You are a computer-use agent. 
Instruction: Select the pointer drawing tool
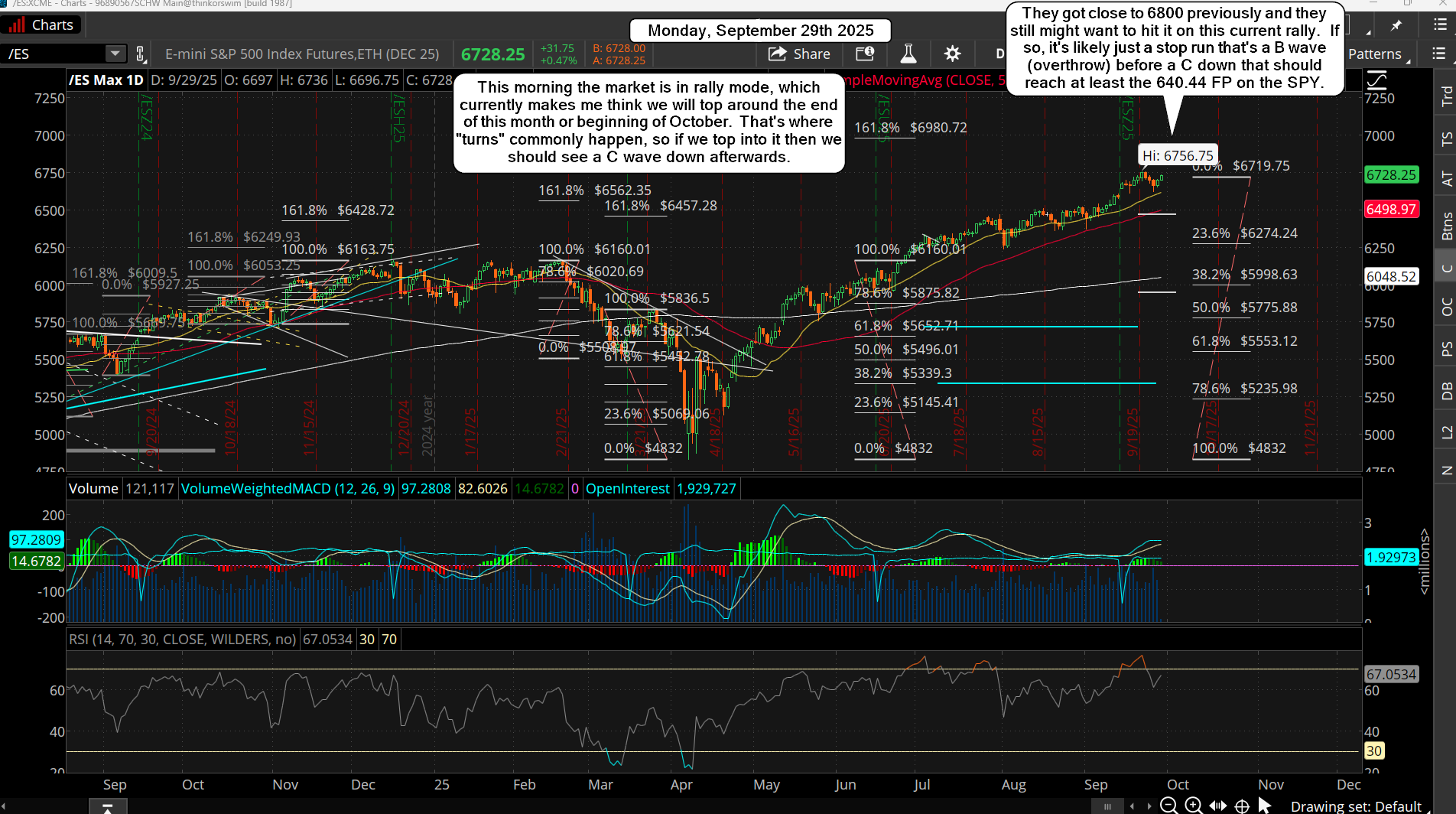[1265, 806]
